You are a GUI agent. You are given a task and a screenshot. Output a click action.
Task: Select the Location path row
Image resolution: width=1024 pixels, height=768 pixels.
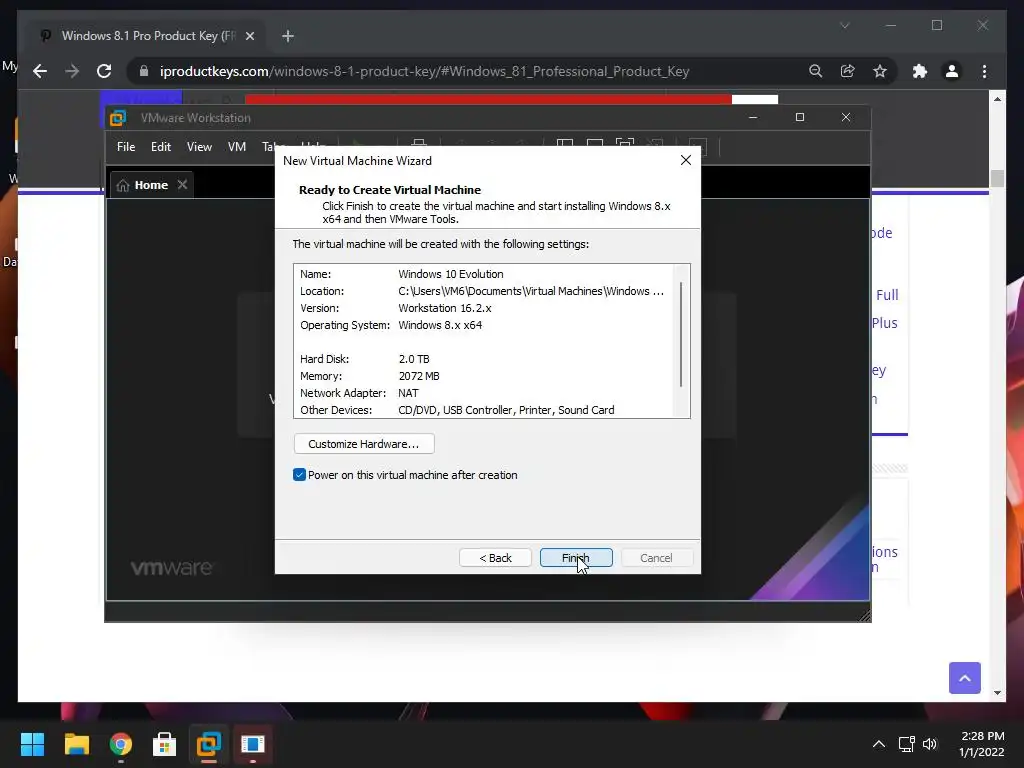click(483, 291)
